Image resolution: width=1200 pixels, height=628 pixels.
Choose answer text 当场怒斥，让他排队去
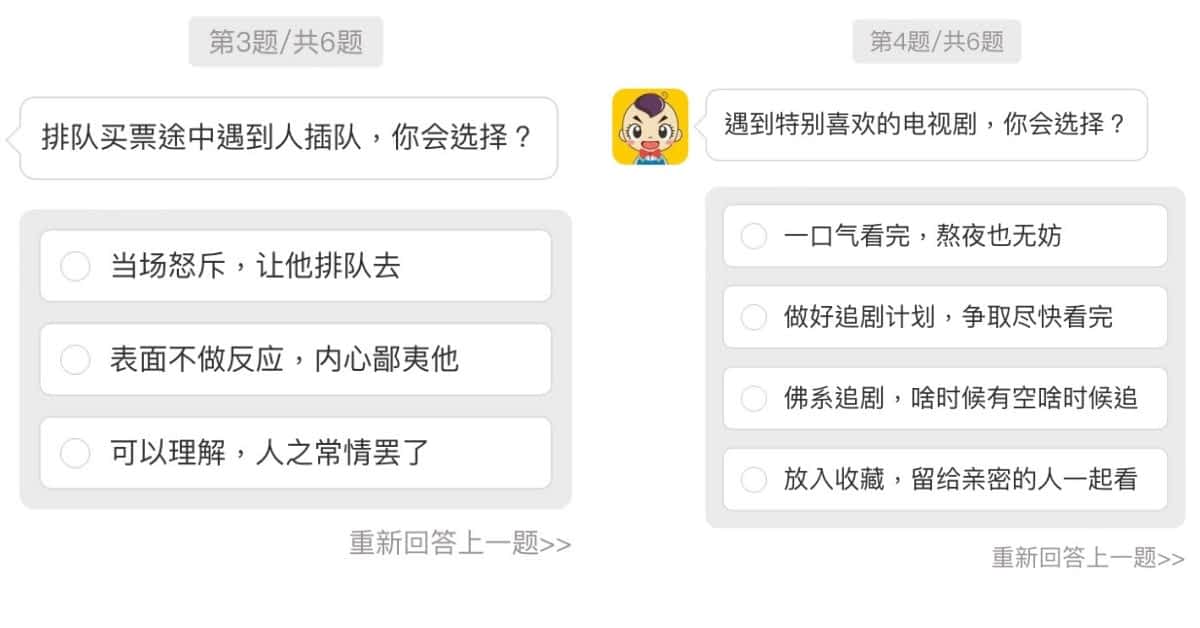255,267
